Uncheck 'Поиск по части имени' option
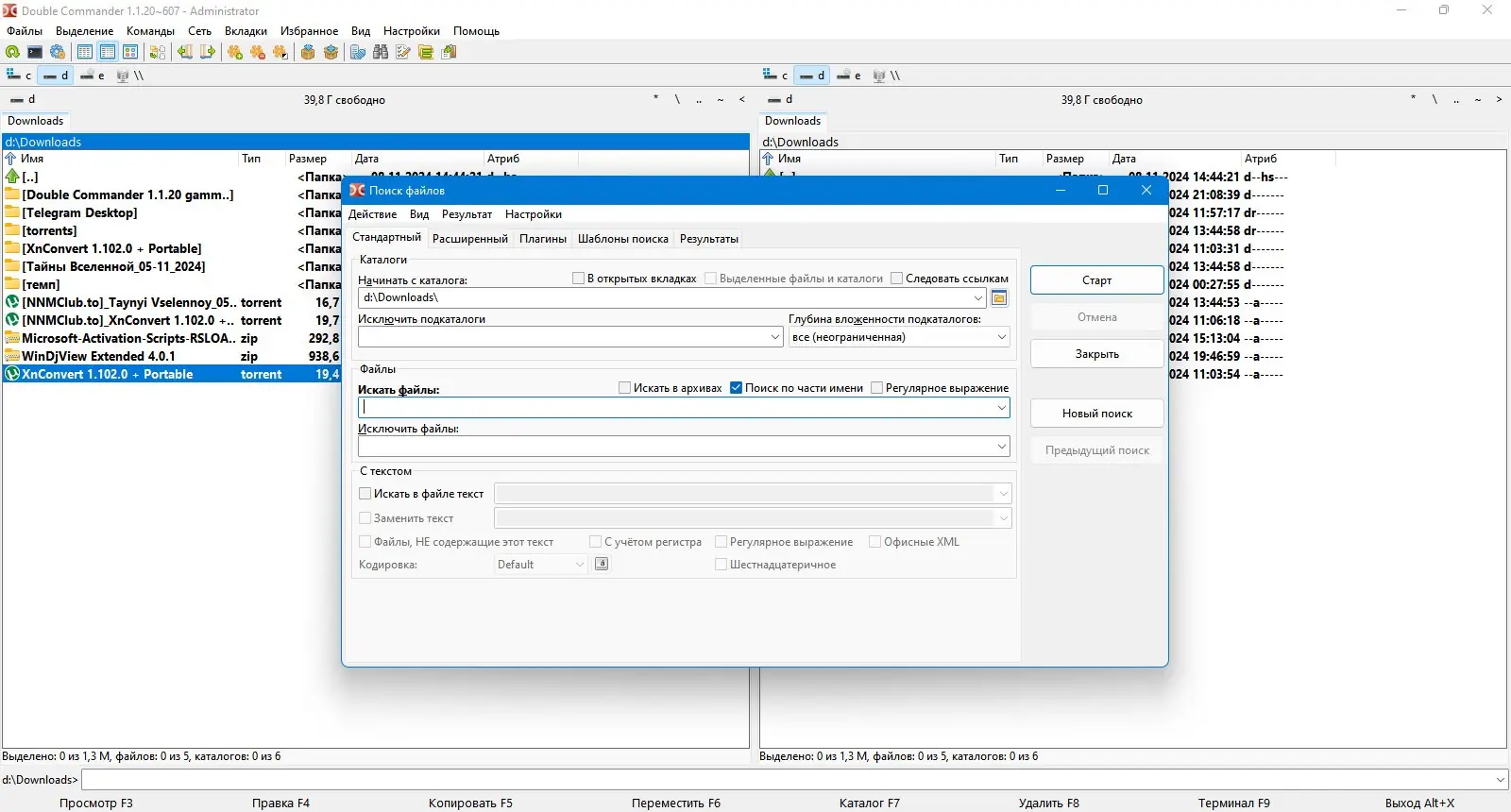This screenshot has width=1511, height=812. coord(737,388)
